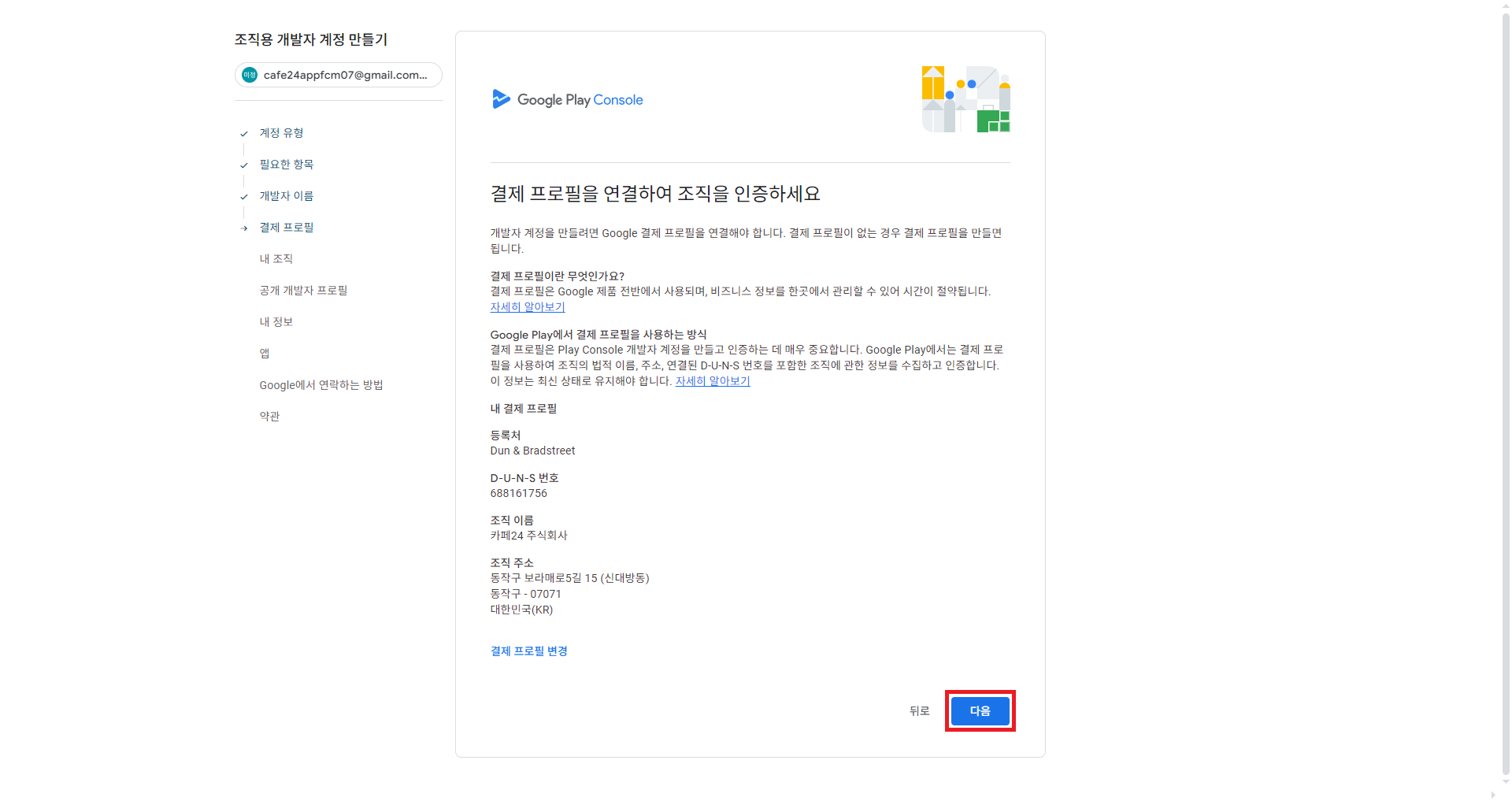Select the 결제 프로필 step
Viewport: 1512px width, 801px height.
287,227
